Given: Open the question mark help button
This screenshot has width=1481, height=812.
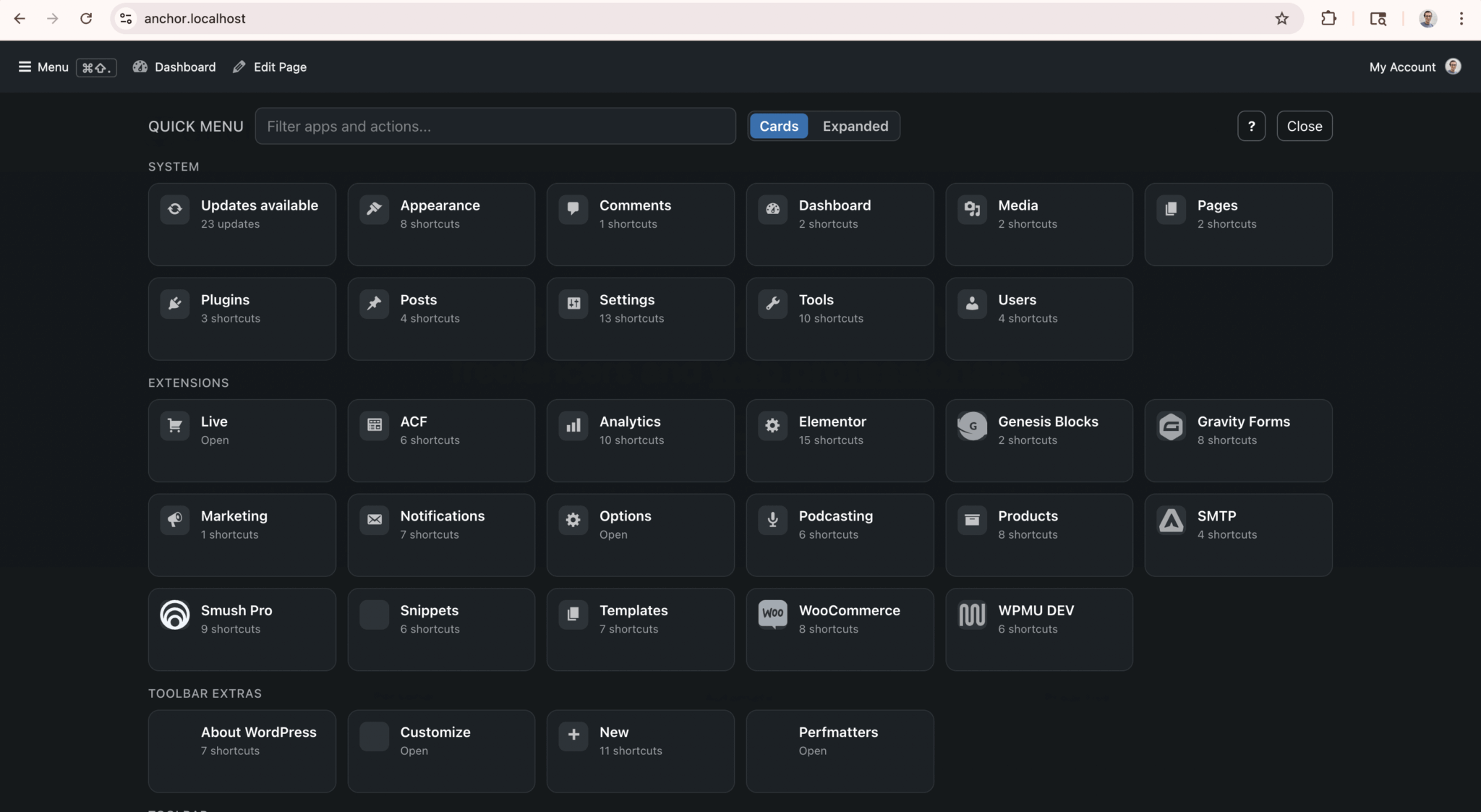Looking at the screenshot, I should click(1251, 126).
